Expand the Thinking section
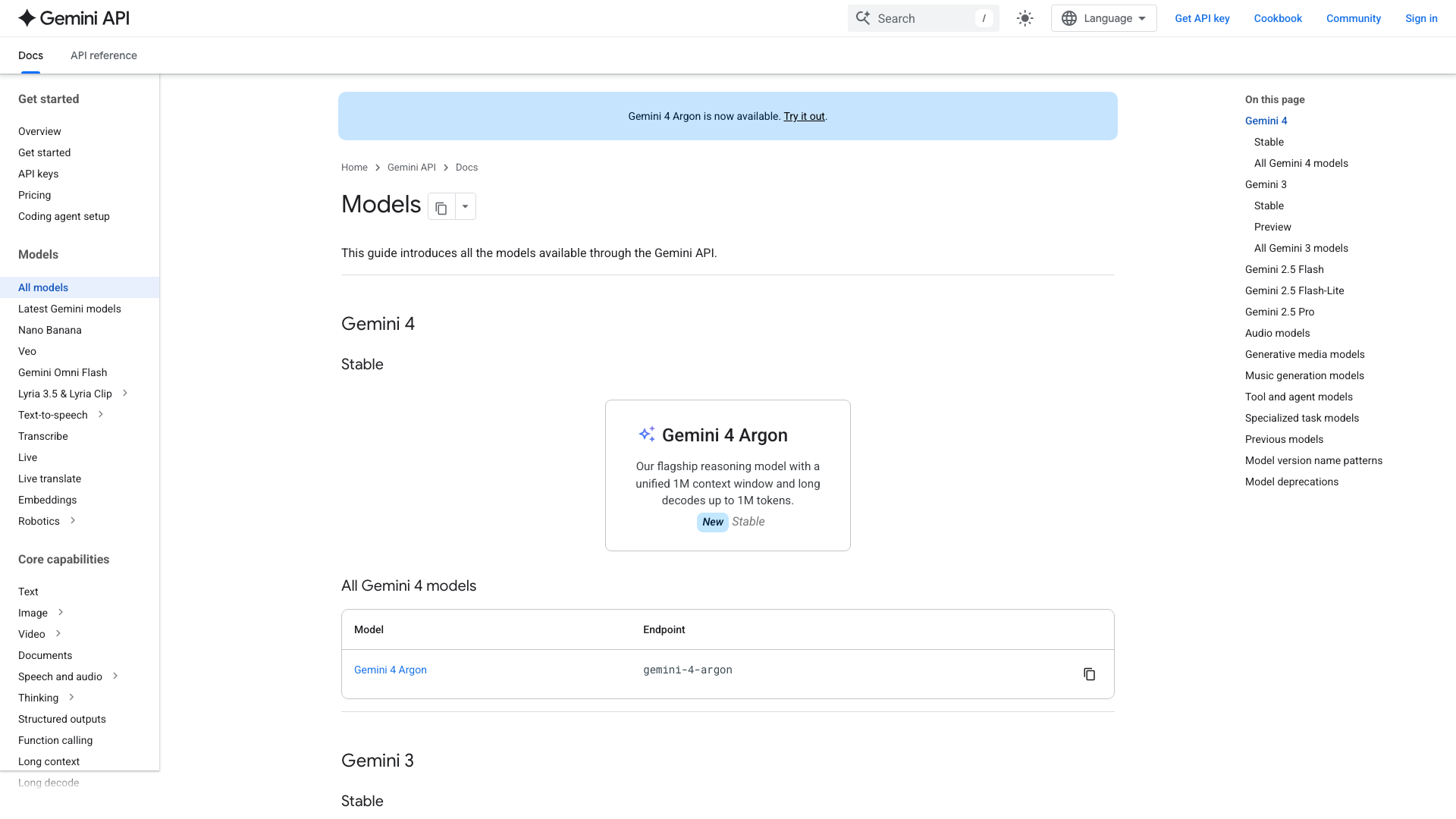 (x=71, y=698)
